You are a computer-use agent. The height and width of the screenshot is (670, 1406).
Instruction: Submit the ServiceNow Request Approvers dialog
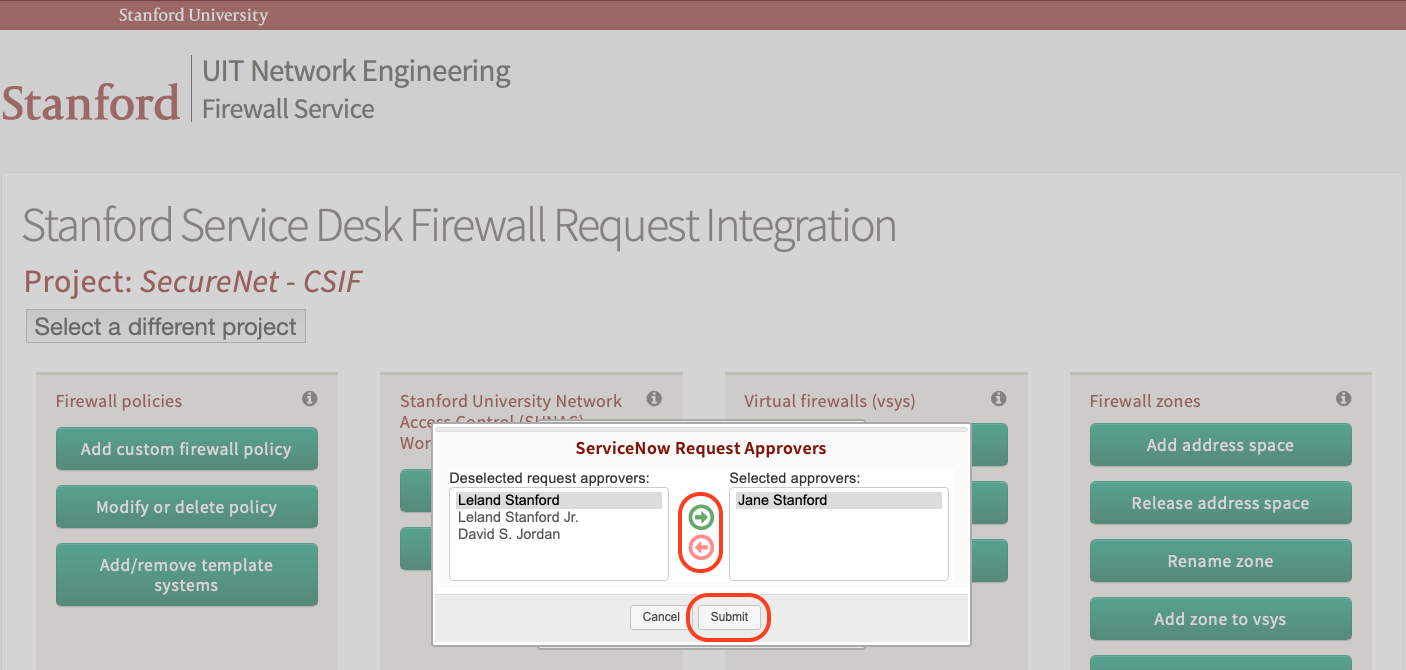click(729, 617)
